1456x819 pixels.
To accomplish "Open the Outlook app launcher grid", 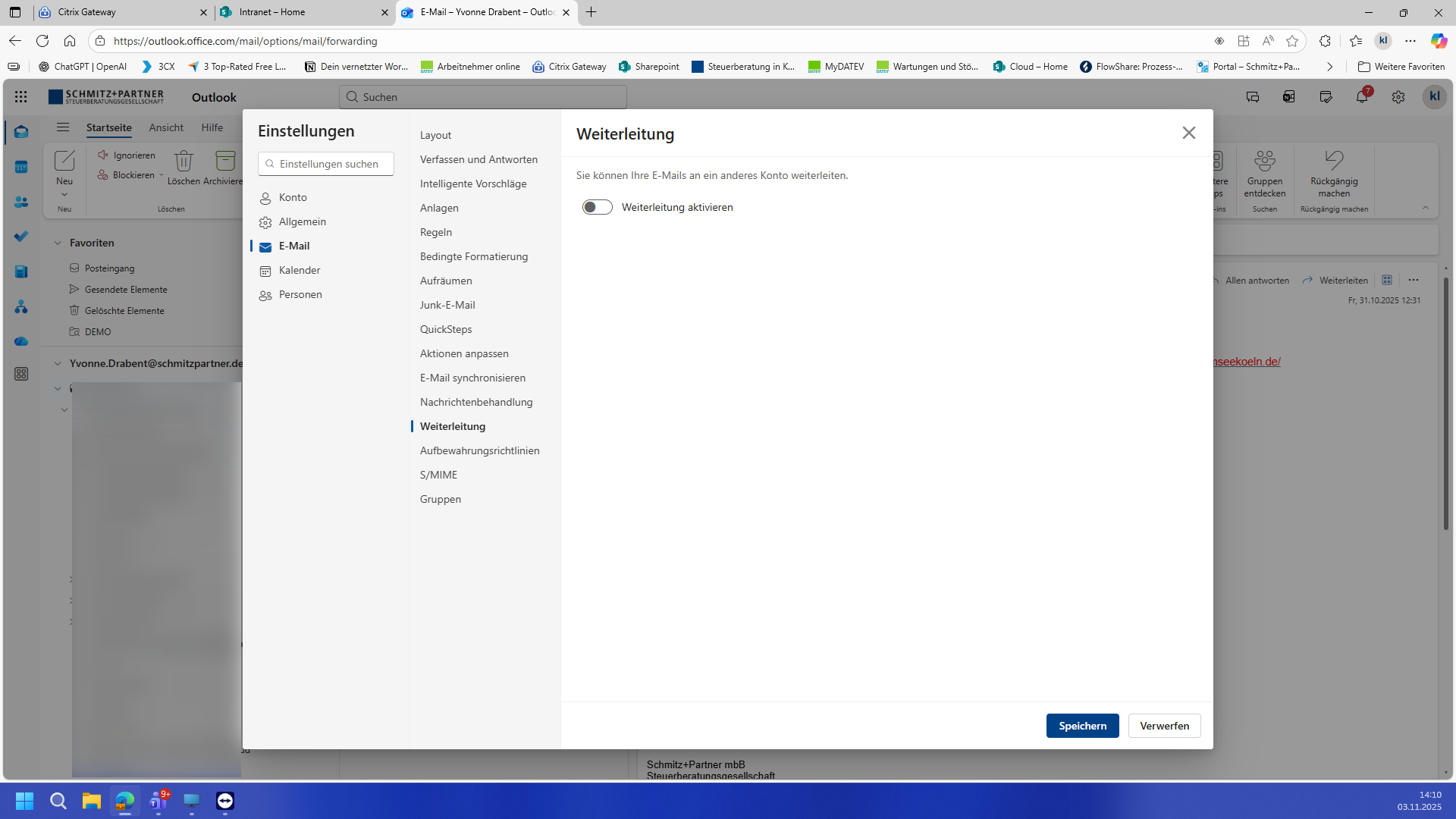I will pyautogui.click(x=20, y=97).
